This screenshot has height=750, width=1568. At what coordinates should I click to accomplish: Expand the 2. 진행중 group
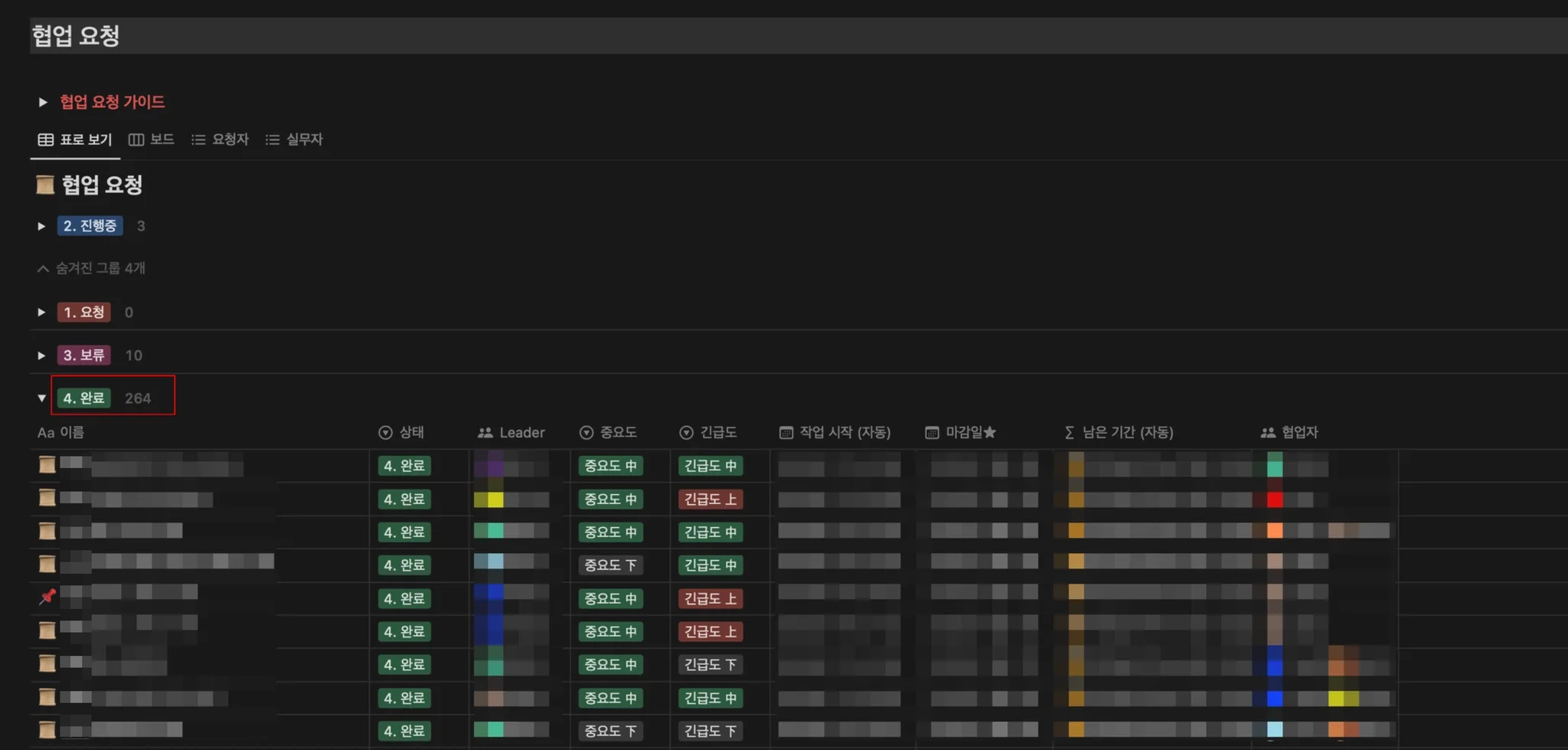[x=41, y=226]
